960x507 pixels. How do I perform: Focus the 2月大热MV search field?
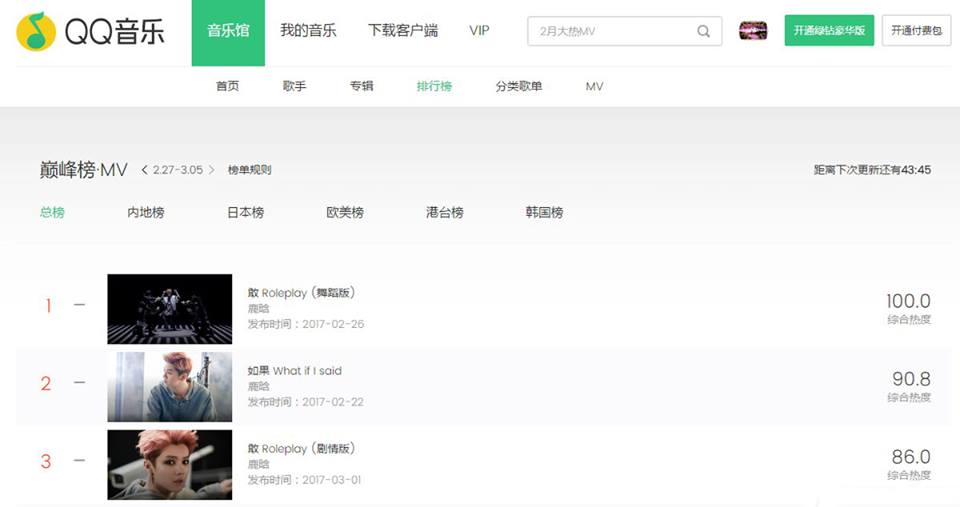tap(624, 31)
